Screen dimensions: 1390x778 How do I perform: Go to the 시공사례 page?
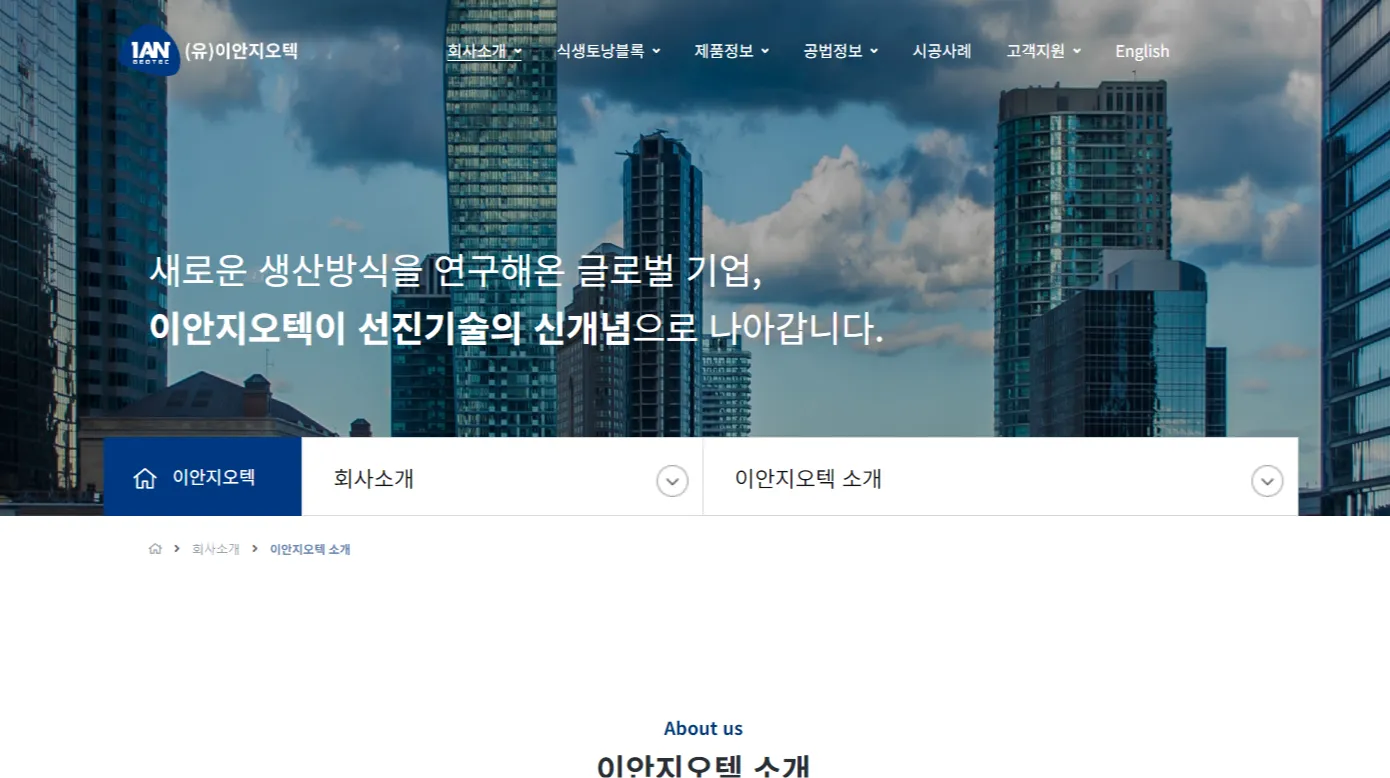click(x=942, y=51)
